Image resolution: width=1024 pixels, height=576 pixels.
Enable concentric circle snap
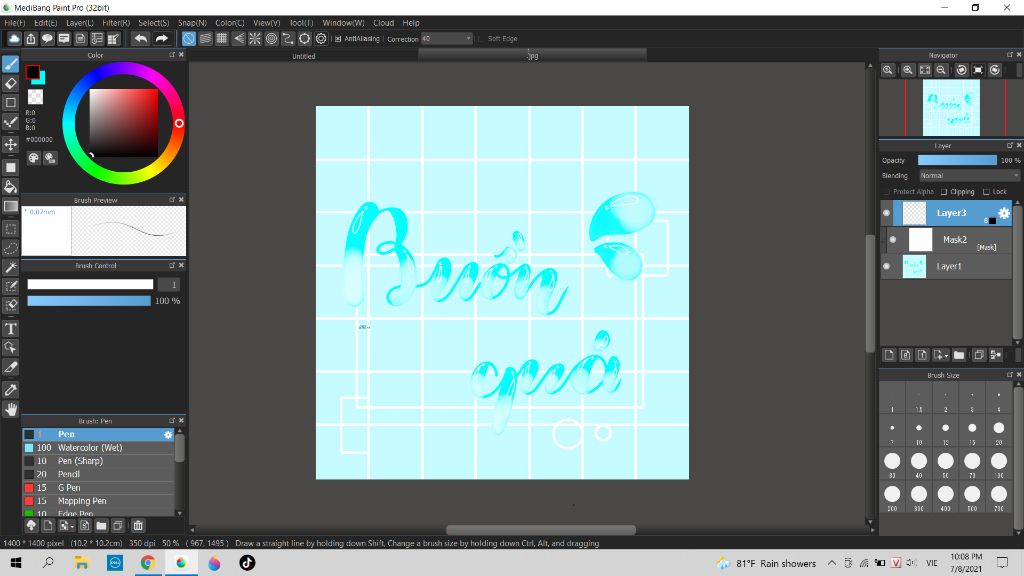point(271,39)
